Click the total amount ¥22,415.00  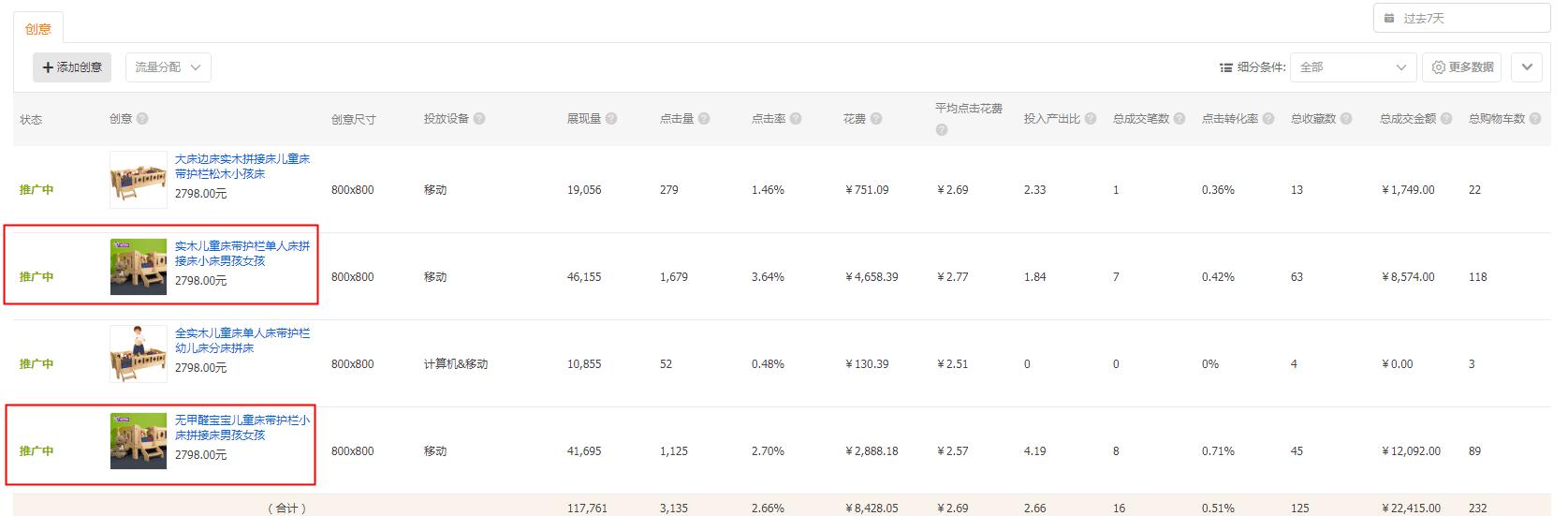coord(1411,509)
